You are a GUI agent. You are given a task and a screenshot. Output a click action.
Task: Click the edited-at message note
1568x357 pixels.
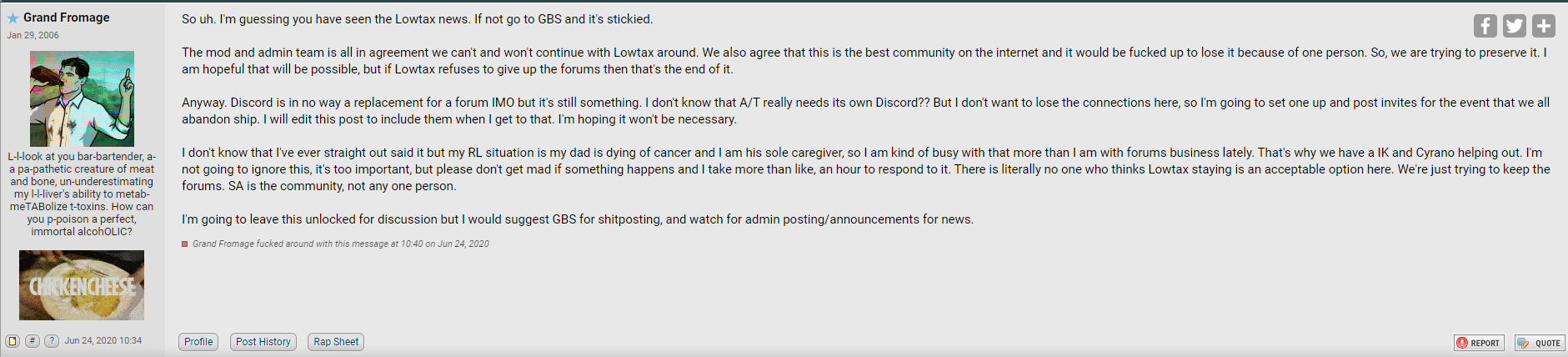(341, 244)
